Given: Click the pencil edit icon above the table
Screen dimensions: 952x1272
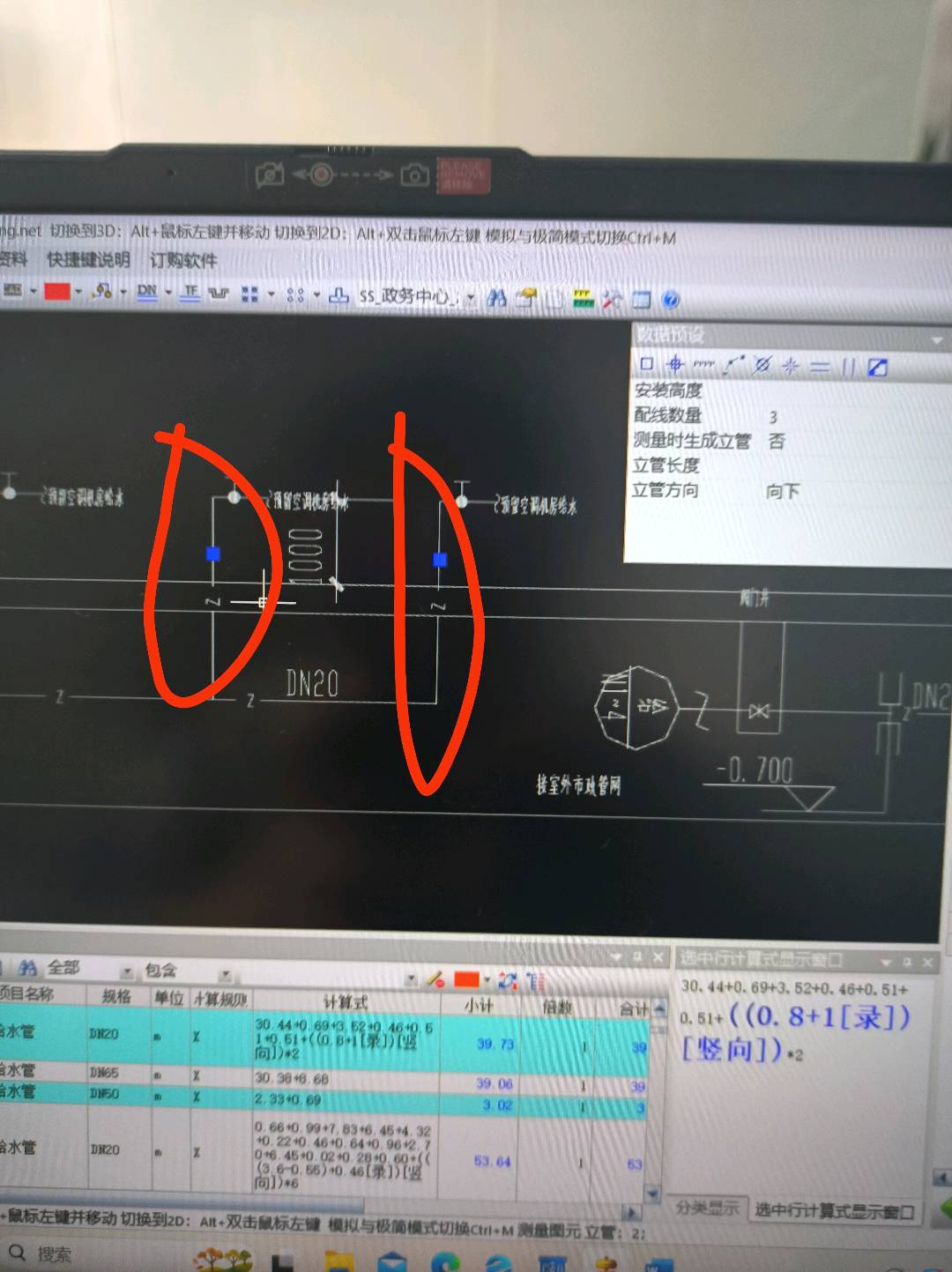Looking at the screenshot, I should pos(435,978).
